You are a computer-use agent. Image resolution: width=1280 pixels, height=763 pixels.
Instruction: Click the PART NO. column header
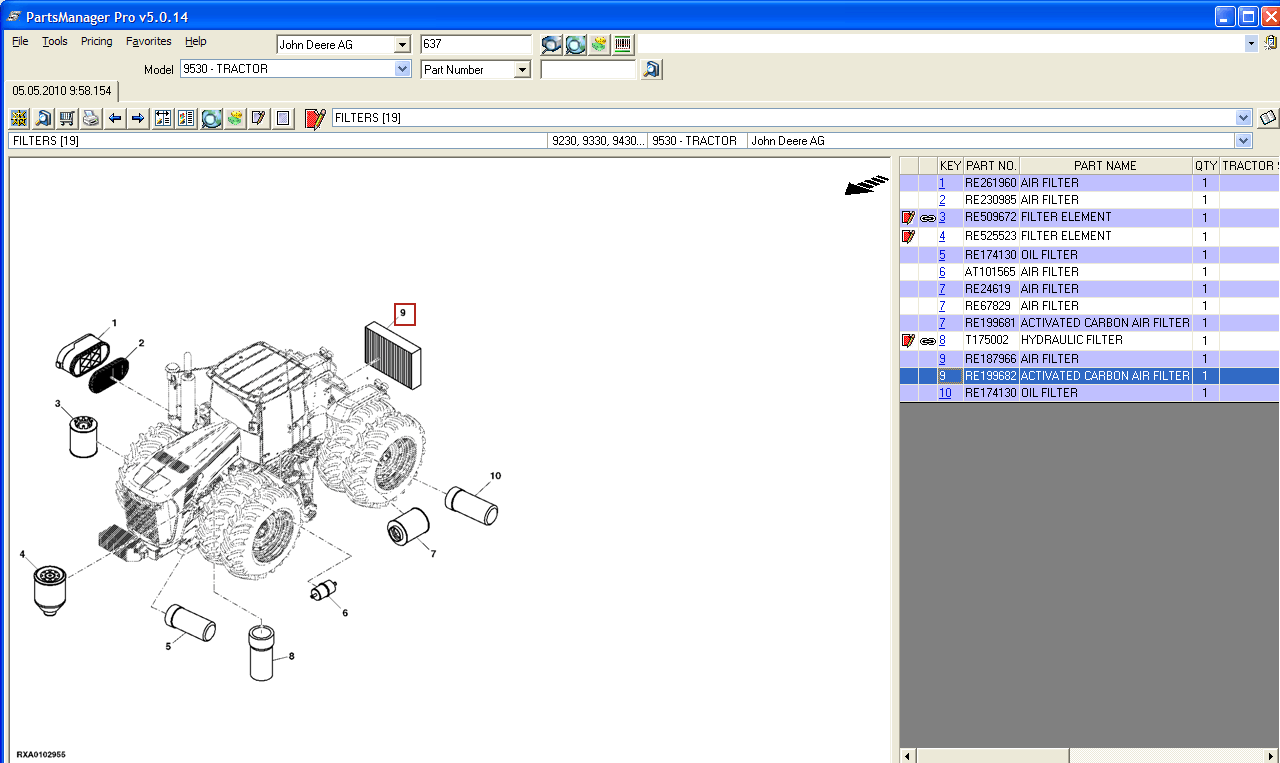[991, 166]
